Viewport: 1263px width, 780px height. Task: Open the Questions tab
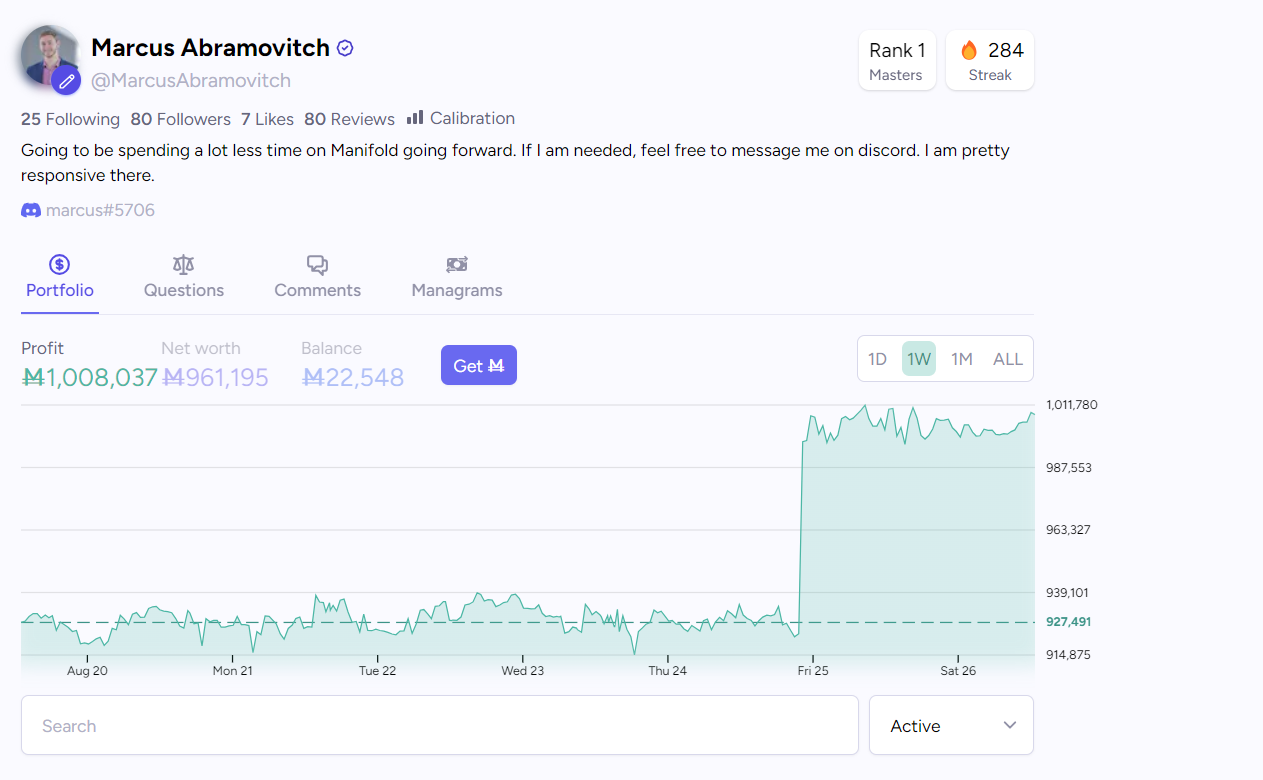tap(184, 277)
